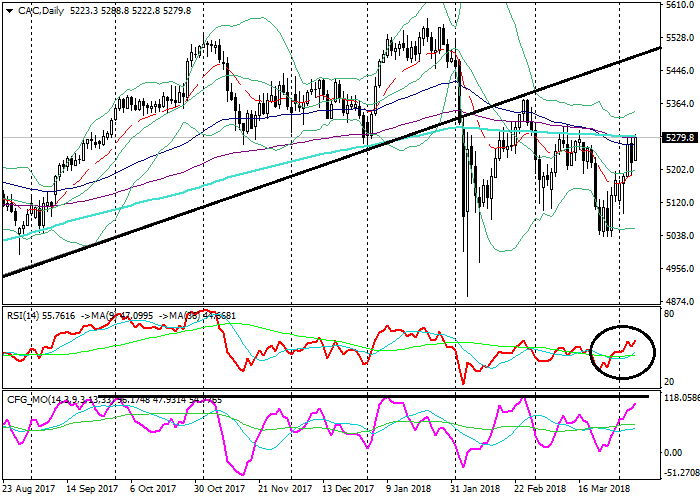Click the 9 Jan 2018 date label
The width and height of the screenshot is (700, 500).
point(411,491)
